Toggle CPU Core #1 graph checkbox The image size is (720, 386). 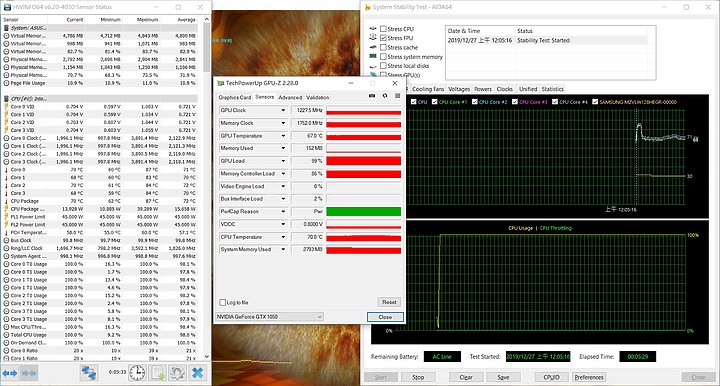pyautogui.click(x=434, y=102)
